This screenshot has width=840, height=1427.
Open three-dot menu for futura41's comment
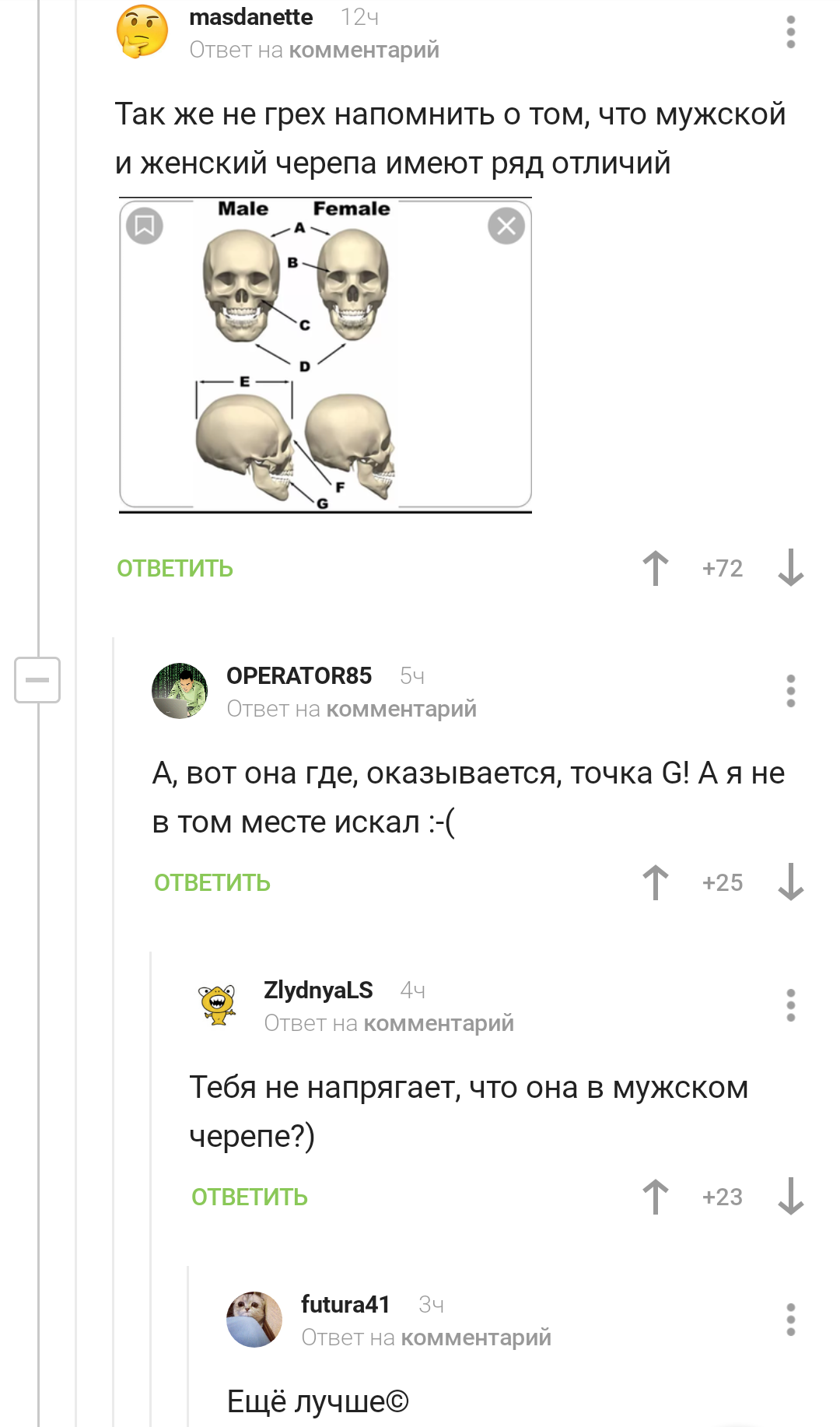790,1320
